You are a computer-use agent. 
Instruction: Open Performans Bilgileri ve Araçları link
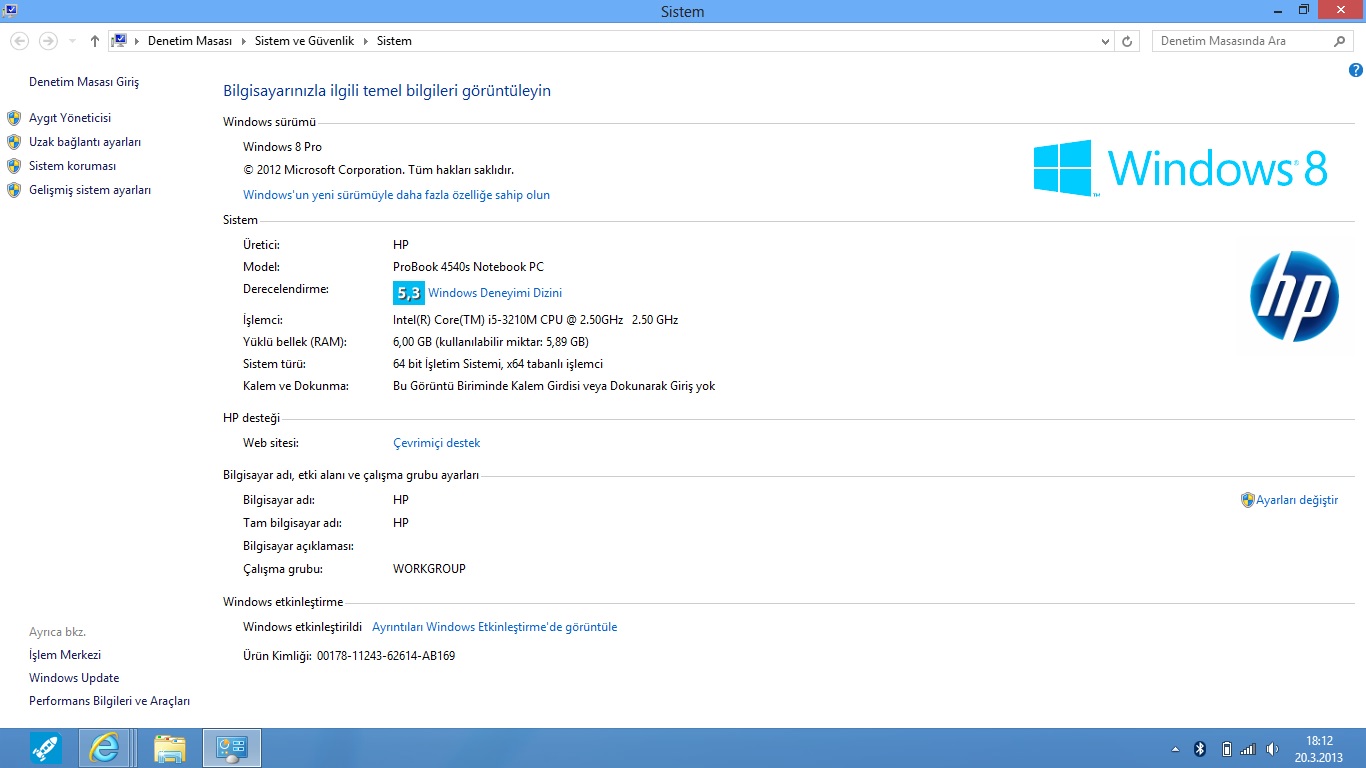[109, 701]
